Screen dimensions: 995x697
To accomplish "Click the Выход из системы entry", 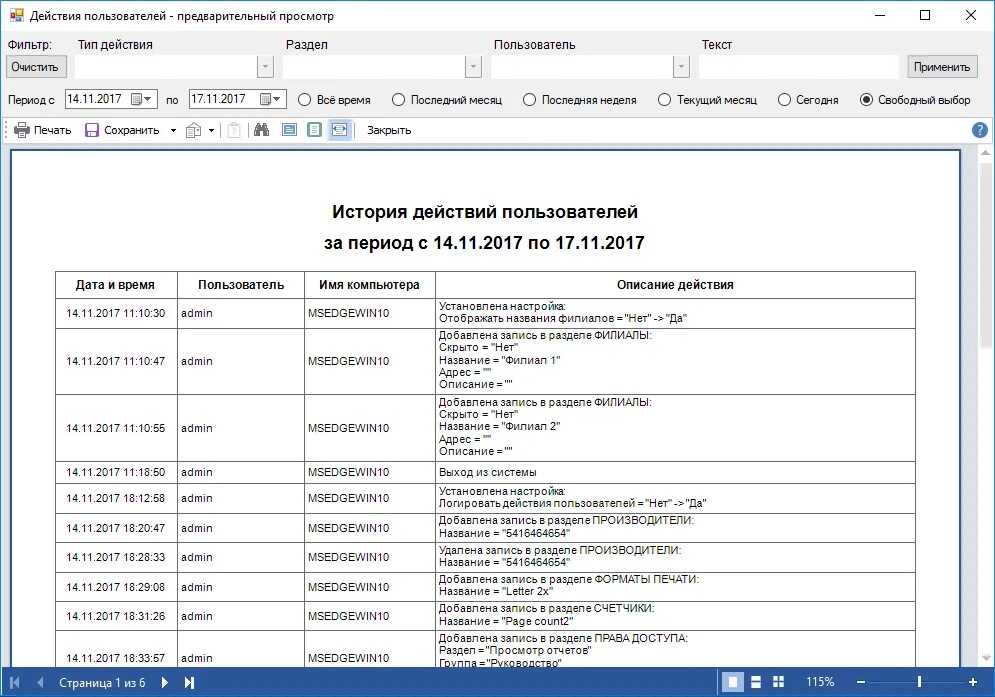I will (x=487, y=472).
